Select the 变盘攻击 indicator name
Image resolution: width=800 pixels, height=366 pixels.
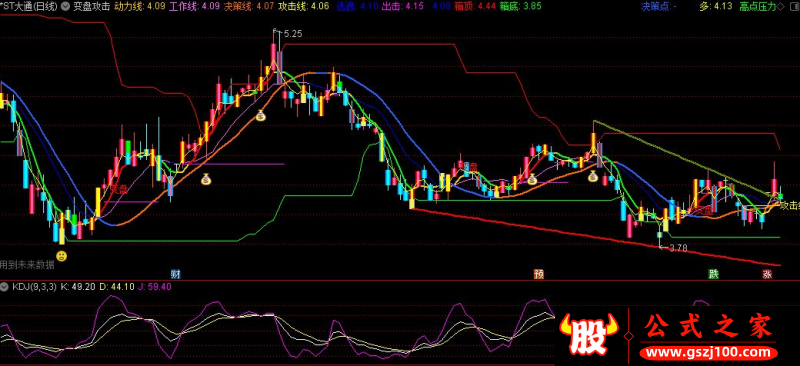(91, 6)
